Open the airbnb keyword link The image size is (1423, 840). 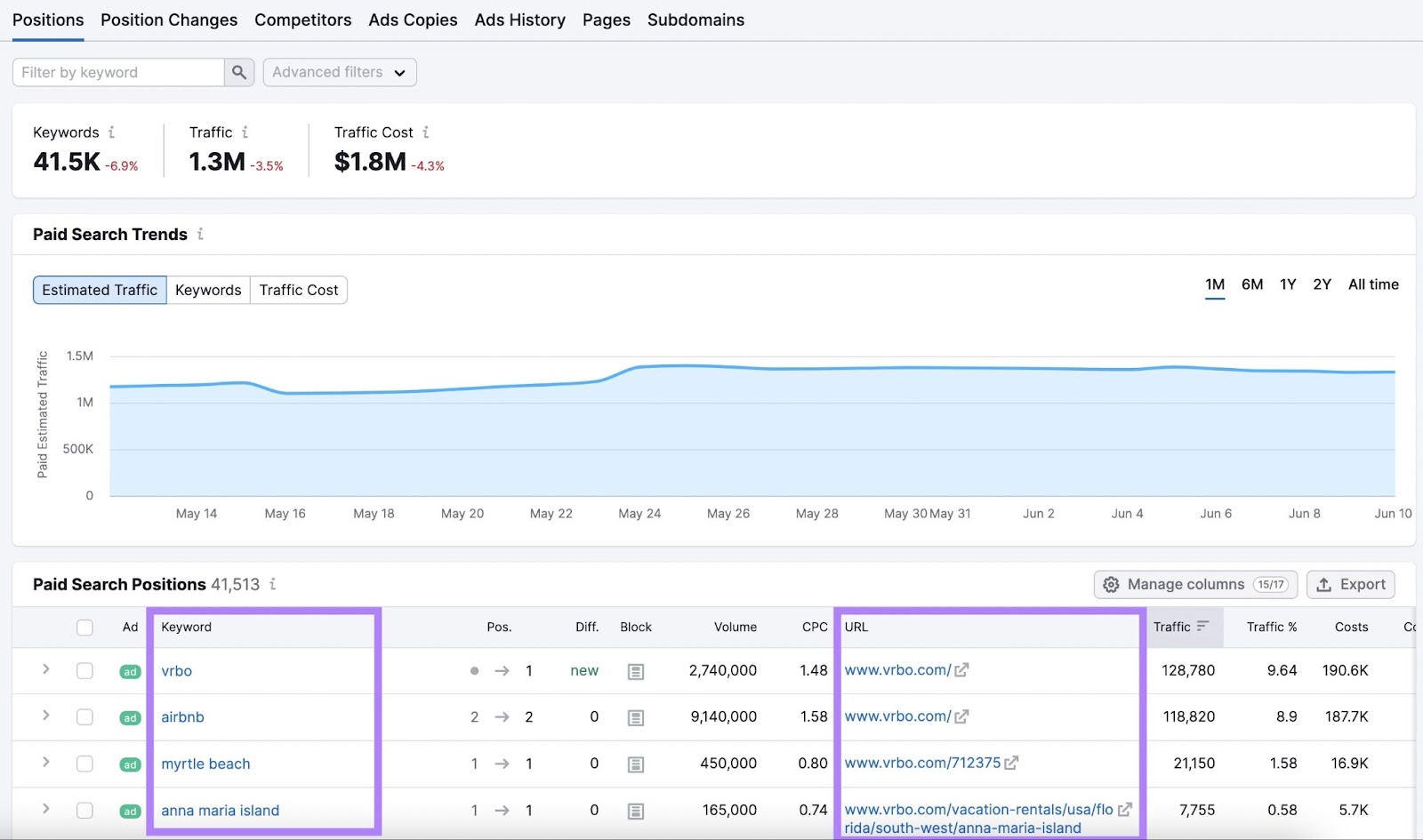[x=182, y=717]
